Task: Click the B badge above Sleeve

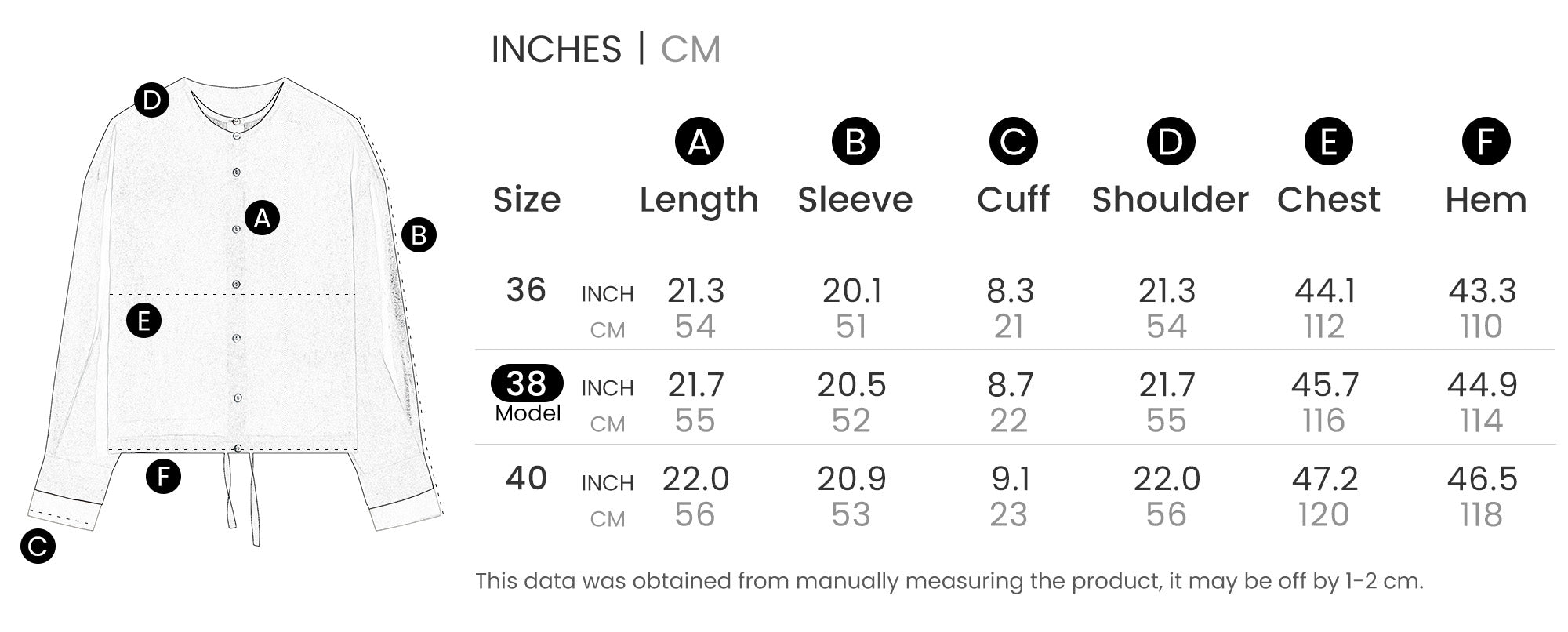Action: click(855, 142)
